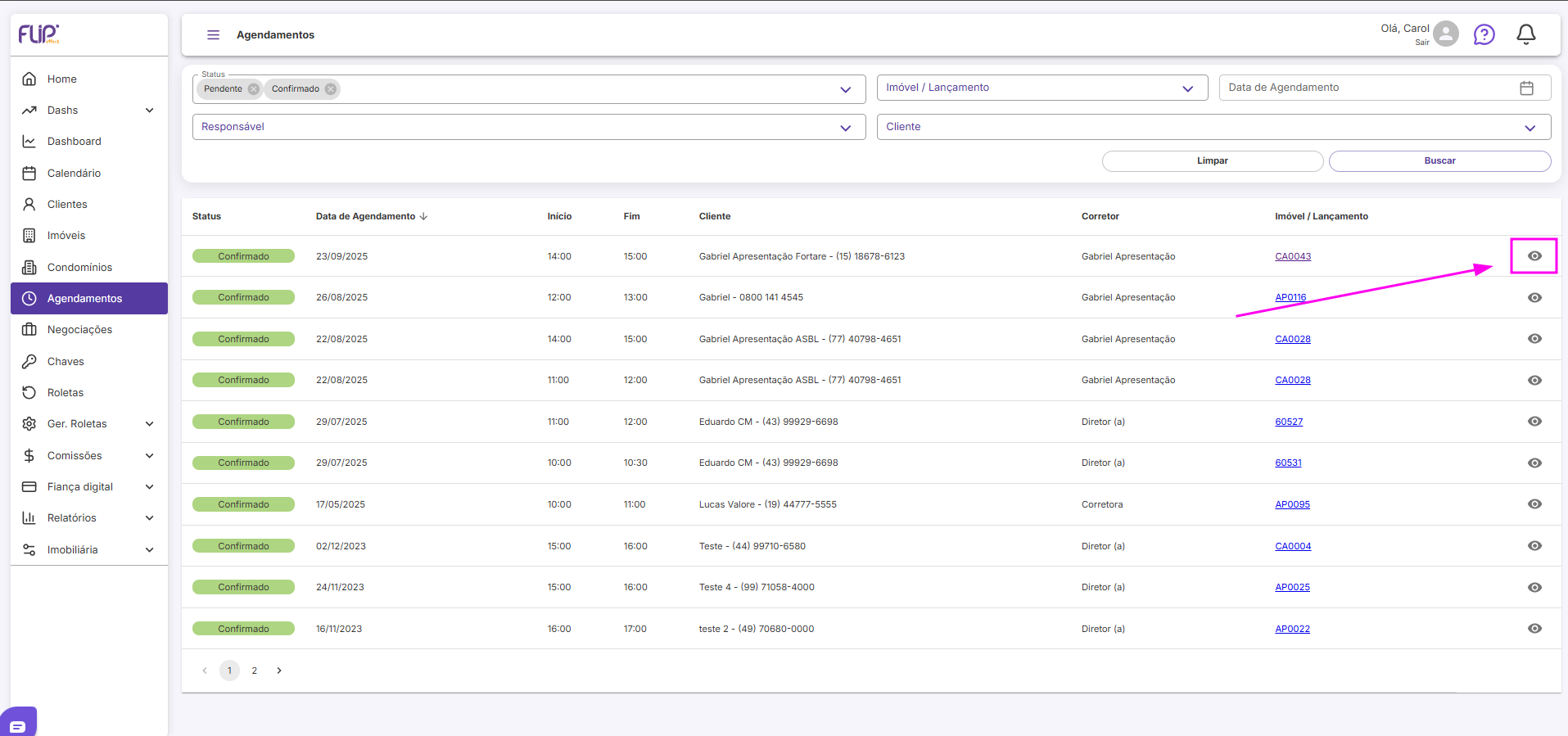
Task: Click the Data de Agendamento input field
Action: tap(1385, 88)
